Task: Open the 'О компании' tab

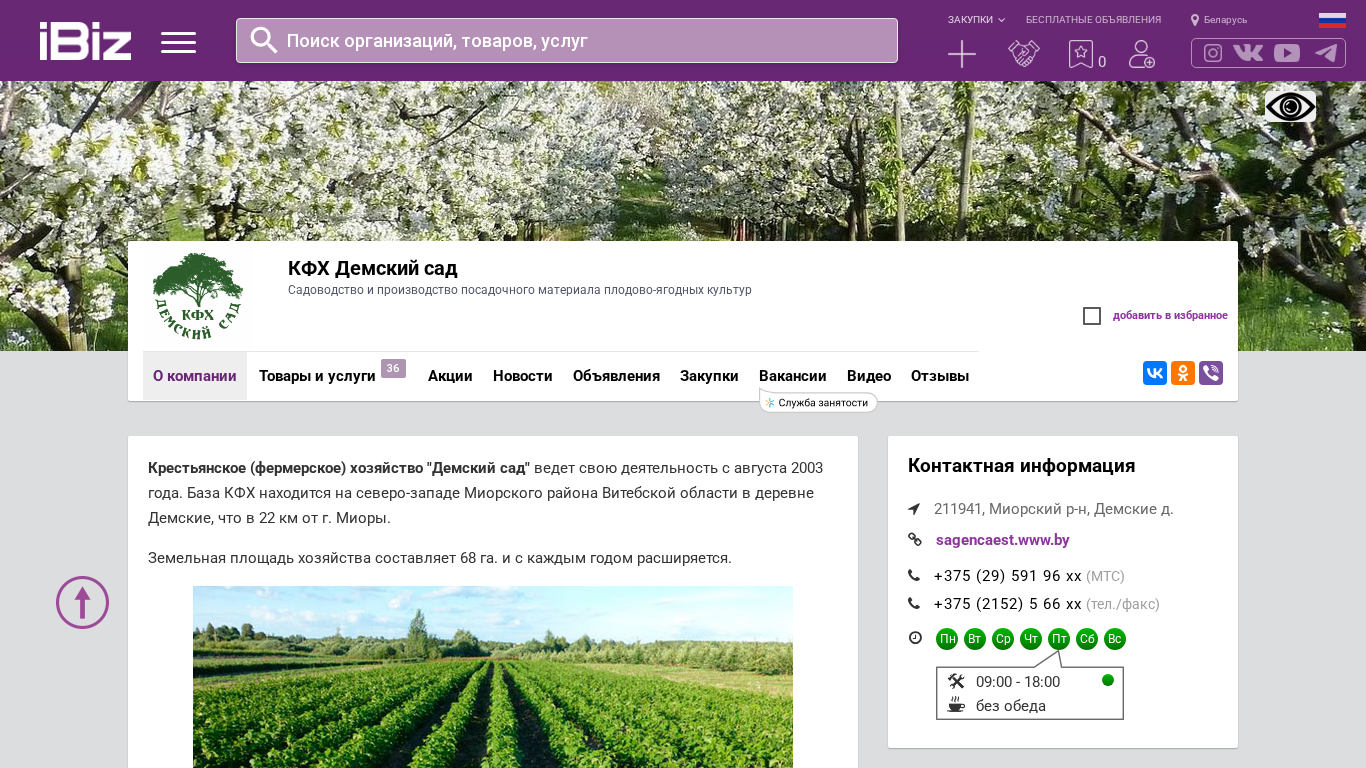Action: click(195, 376)
